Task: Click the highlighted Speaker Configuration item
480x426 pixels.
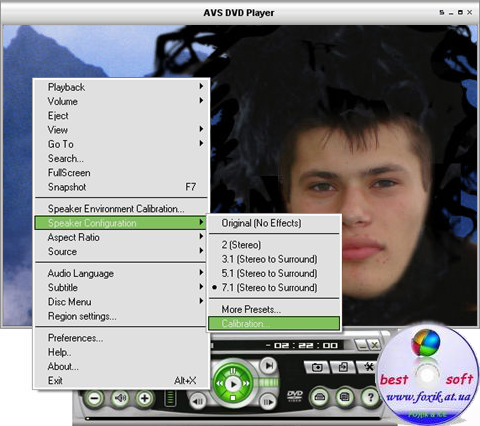Action: tap(120, 223)
